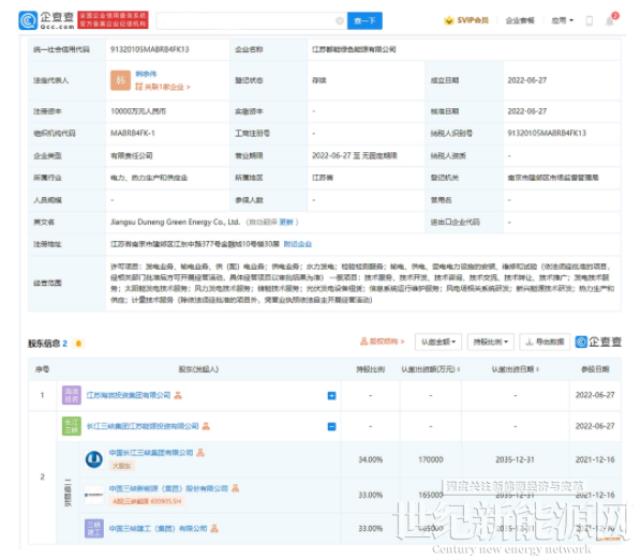Expand shareholder 1 with the plus toggle

tap(332, 396)
